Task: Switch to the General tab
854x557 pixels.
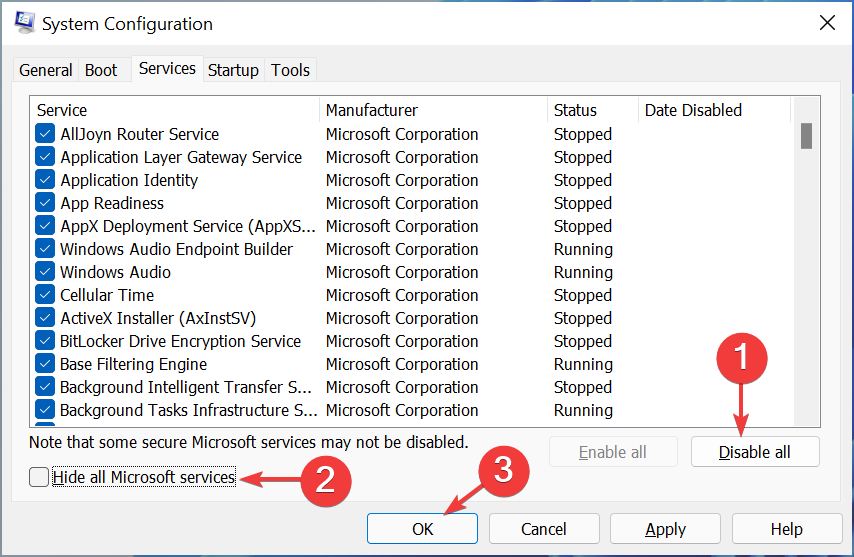Action: point(45,70)
